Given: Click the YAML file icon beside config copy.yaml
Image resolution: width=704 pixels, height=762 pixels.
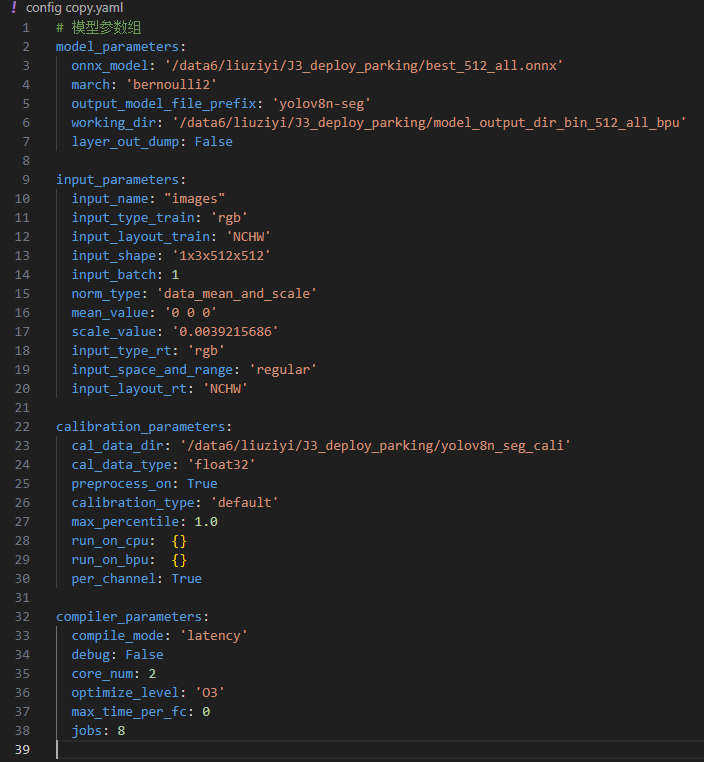Looking at the screenshot, I should 14,8.
